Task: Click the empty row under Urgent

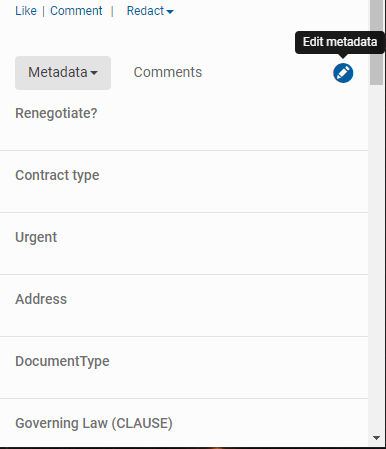Action: coord(184,259)
